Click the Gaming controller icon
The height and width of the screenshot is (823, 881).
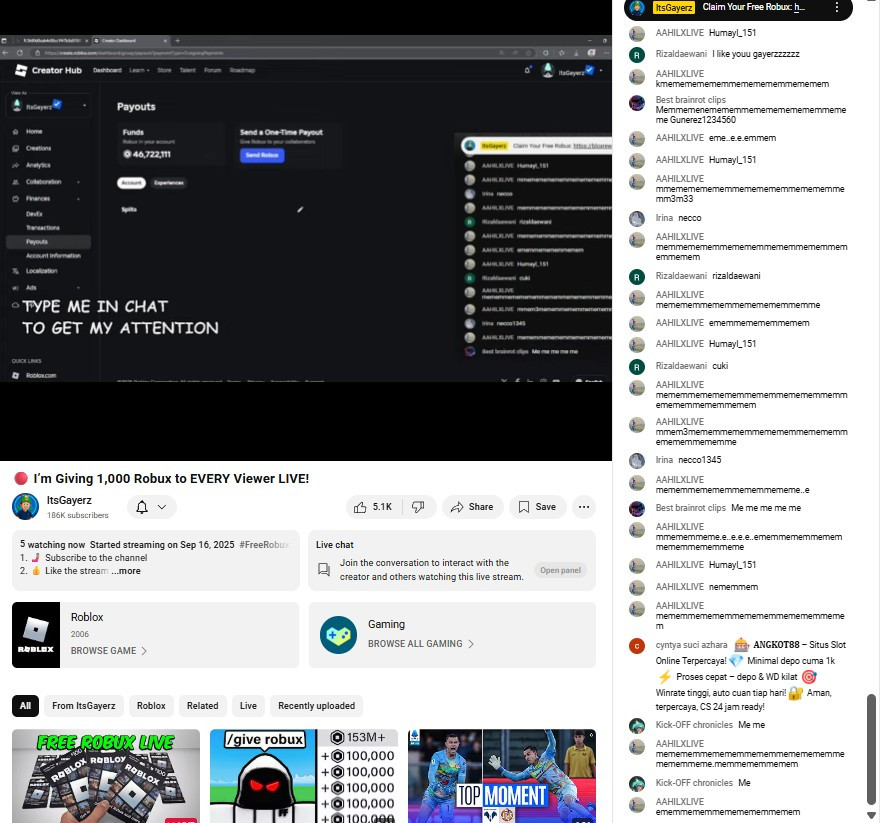click(338, 635)
